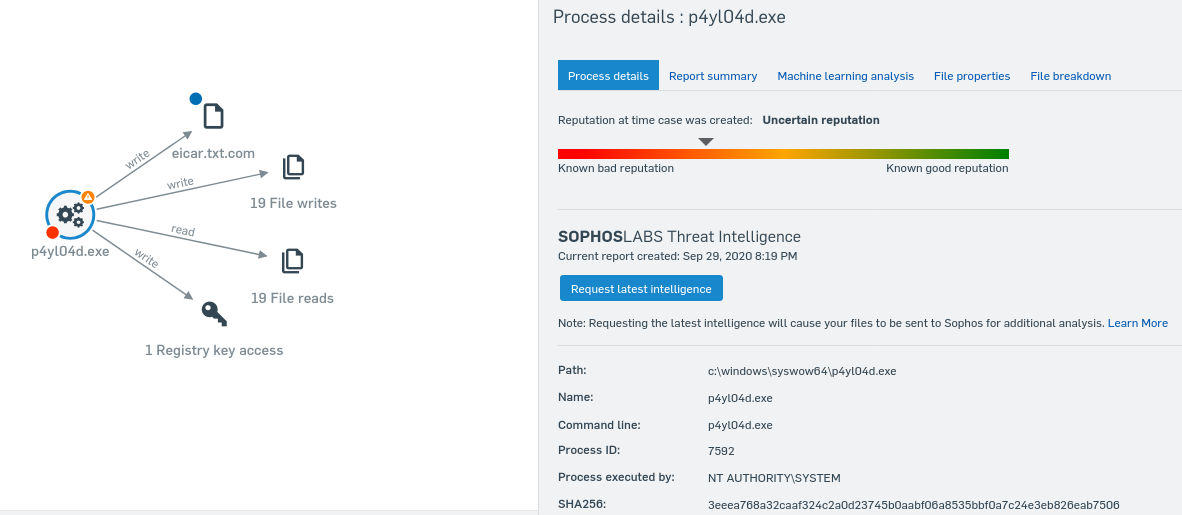This screenshot has height=515, width=1182.
Task: Open the Learn More link
Action: pyautogui.click(x=1137, y=323)
